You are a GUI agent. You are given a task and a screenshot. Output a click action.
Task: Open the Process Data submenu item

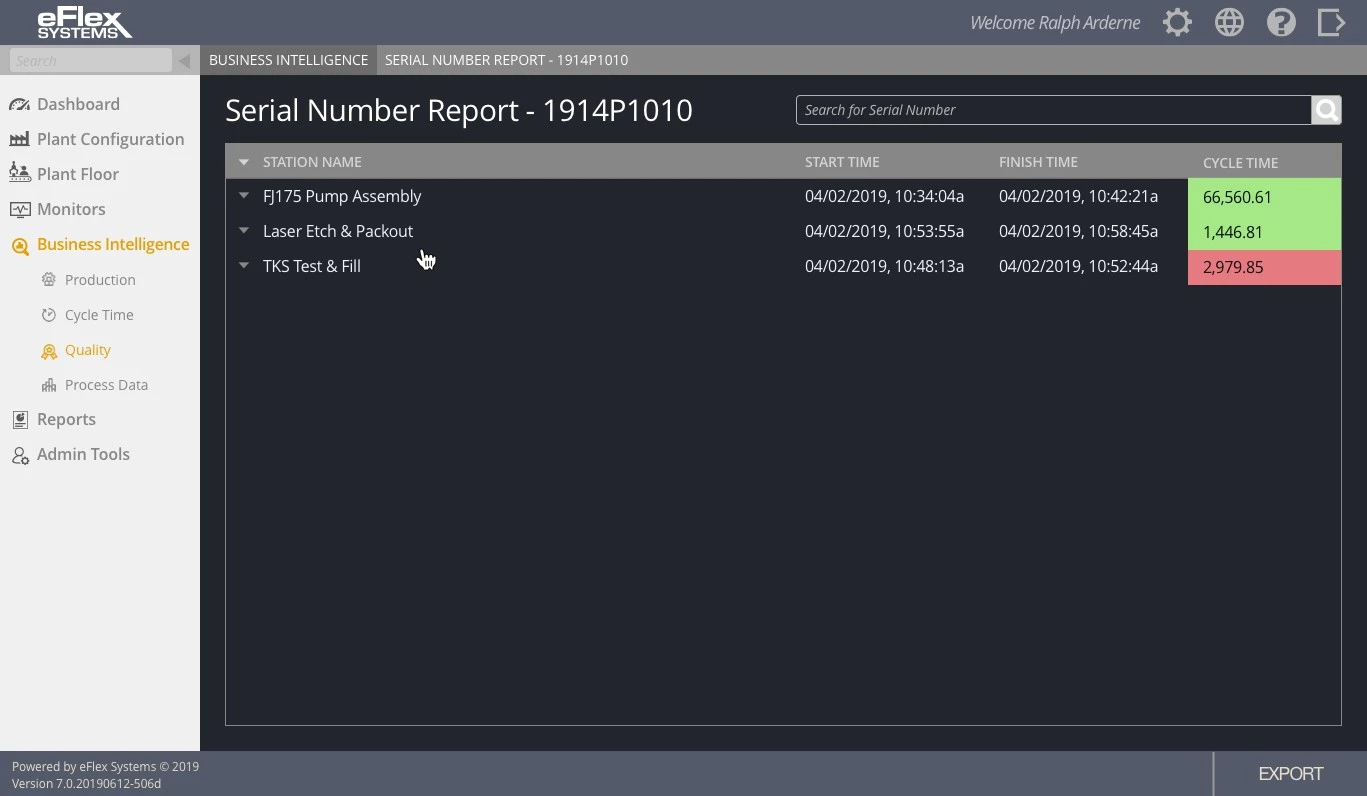(105, 385)
